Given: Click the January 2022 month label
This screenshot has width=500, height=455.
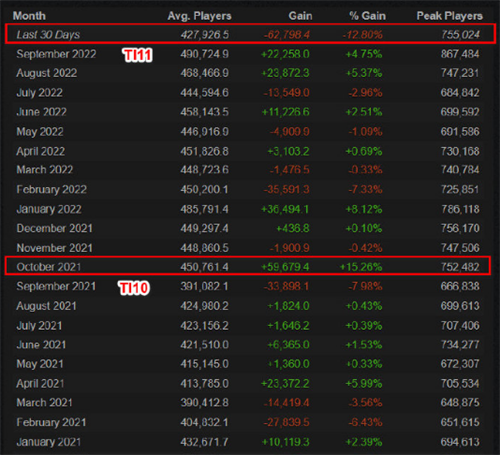Looking at the screenshot, I should point(49,209).
